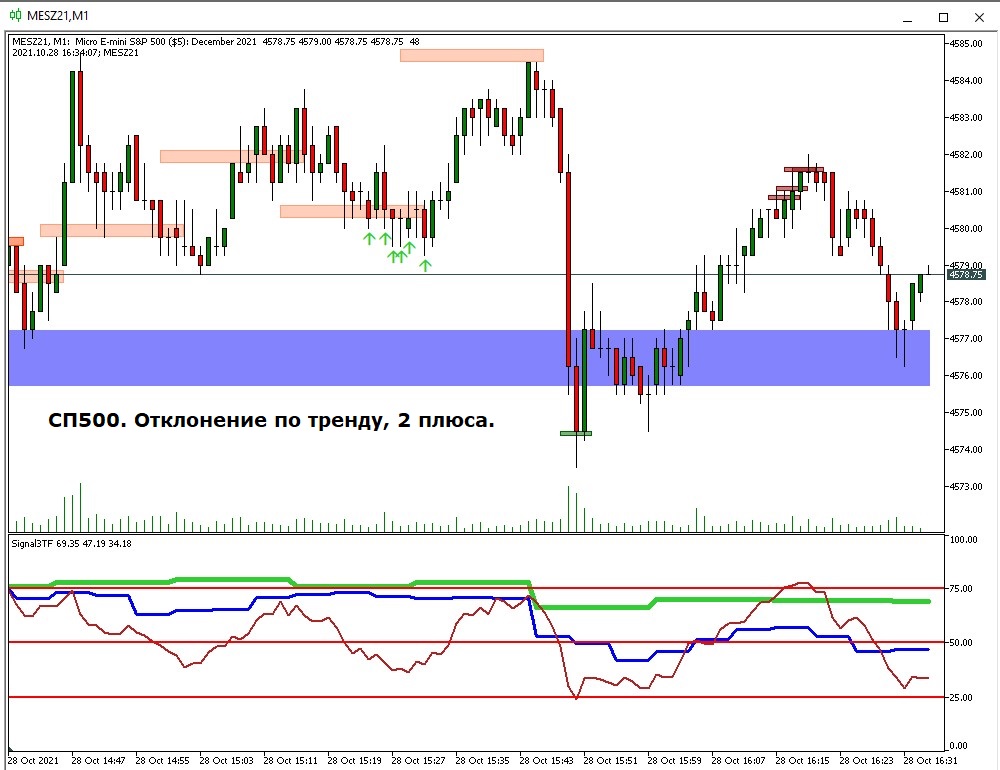Image resolution: width=1000 pixels, height=770 pixels.
Task: Click the 28 Oct 14:47 time label
Action: [x=98, y=760]
